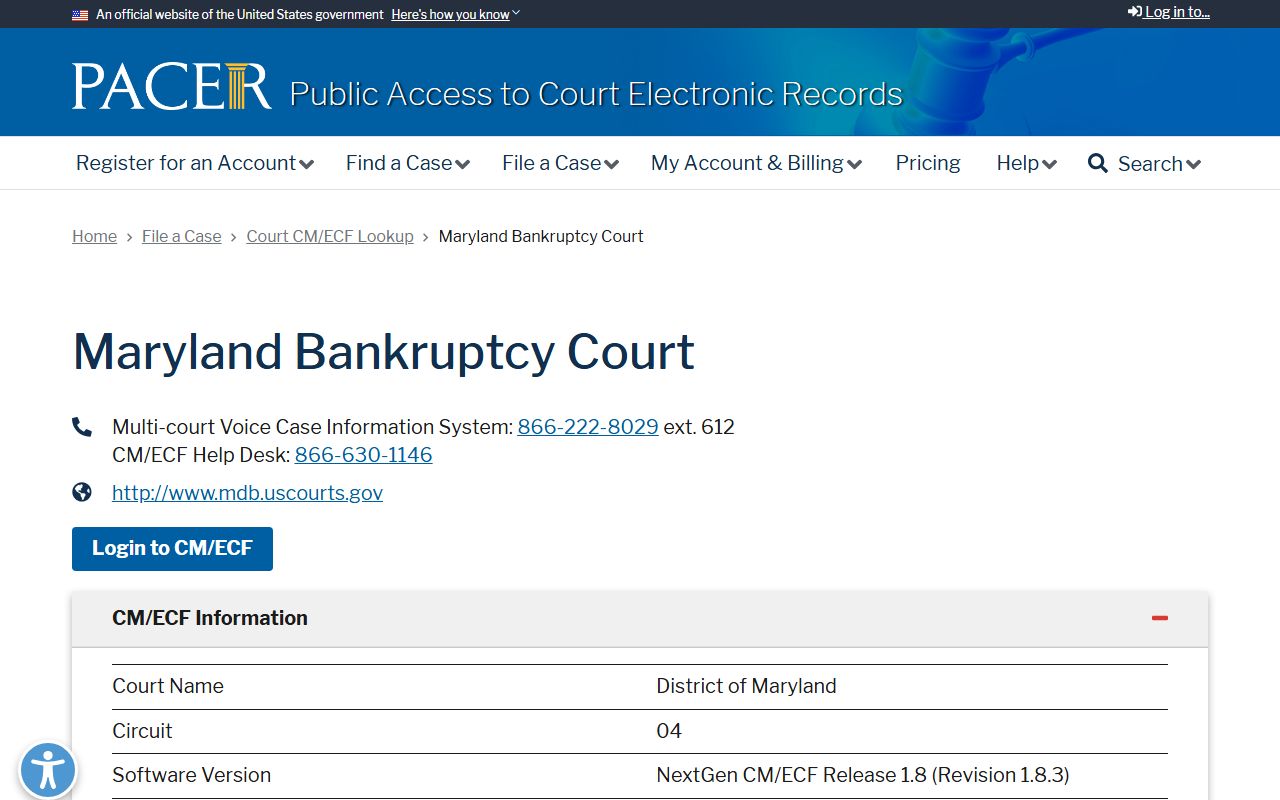Call the 866-222-8029 phone link
Viewport: 1280px width, 800px height.
[x=588, y=427]
